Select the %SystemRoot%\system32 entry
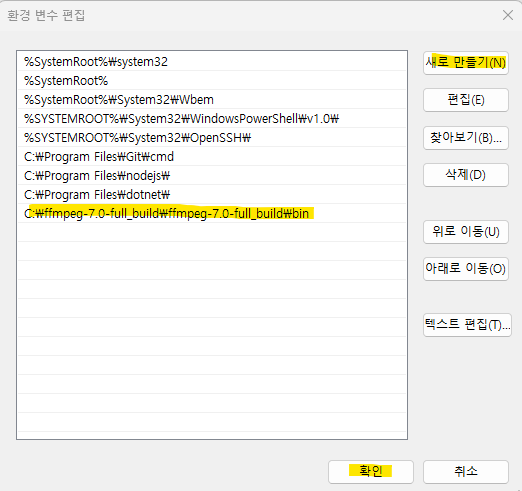The width and height of the screenshot is (522, 491). tap(212, 62)
